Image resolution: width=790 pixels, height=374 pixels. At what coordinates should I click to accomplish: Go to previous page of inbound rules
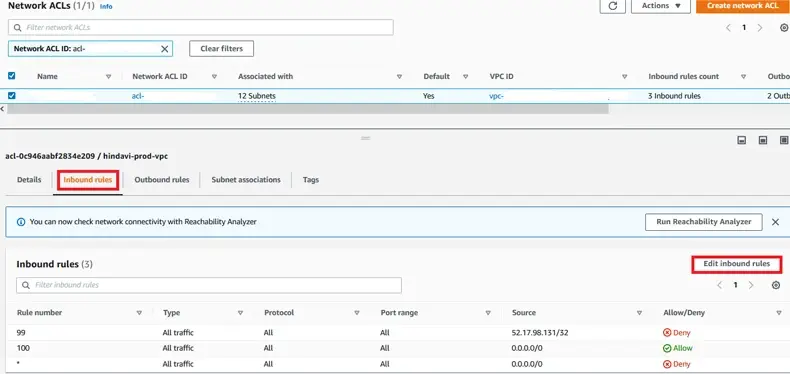[719, 285]
